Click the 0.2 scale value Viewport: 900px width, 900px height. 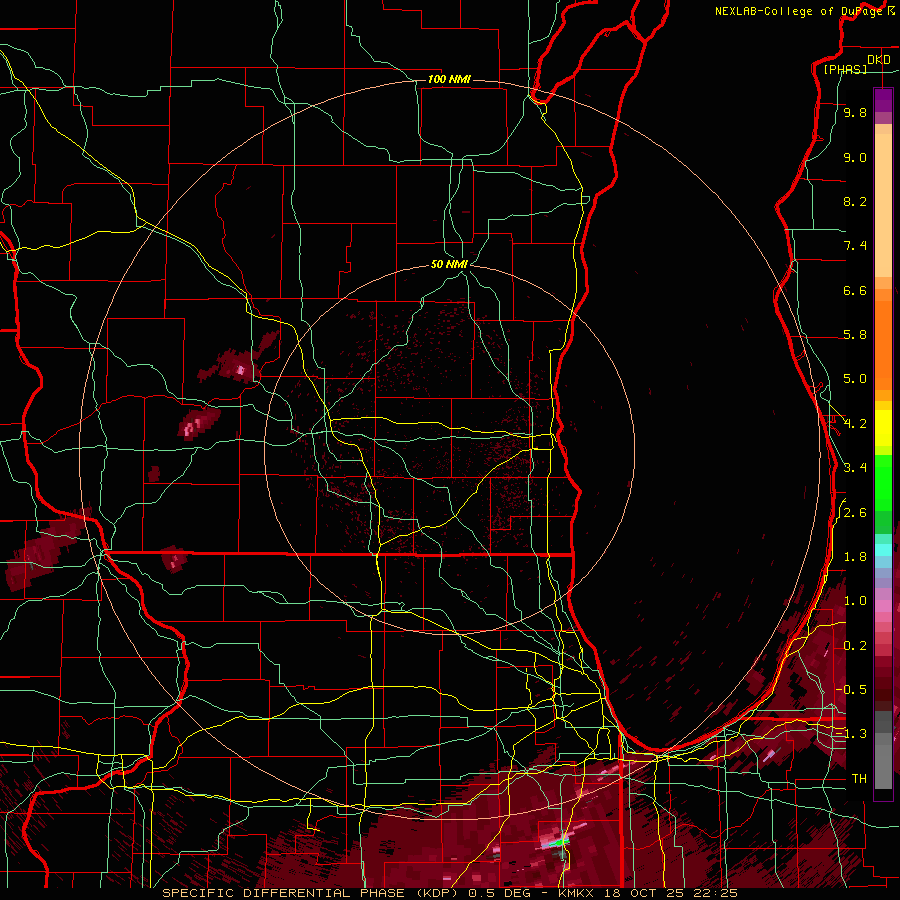click(x=855, y=646)
